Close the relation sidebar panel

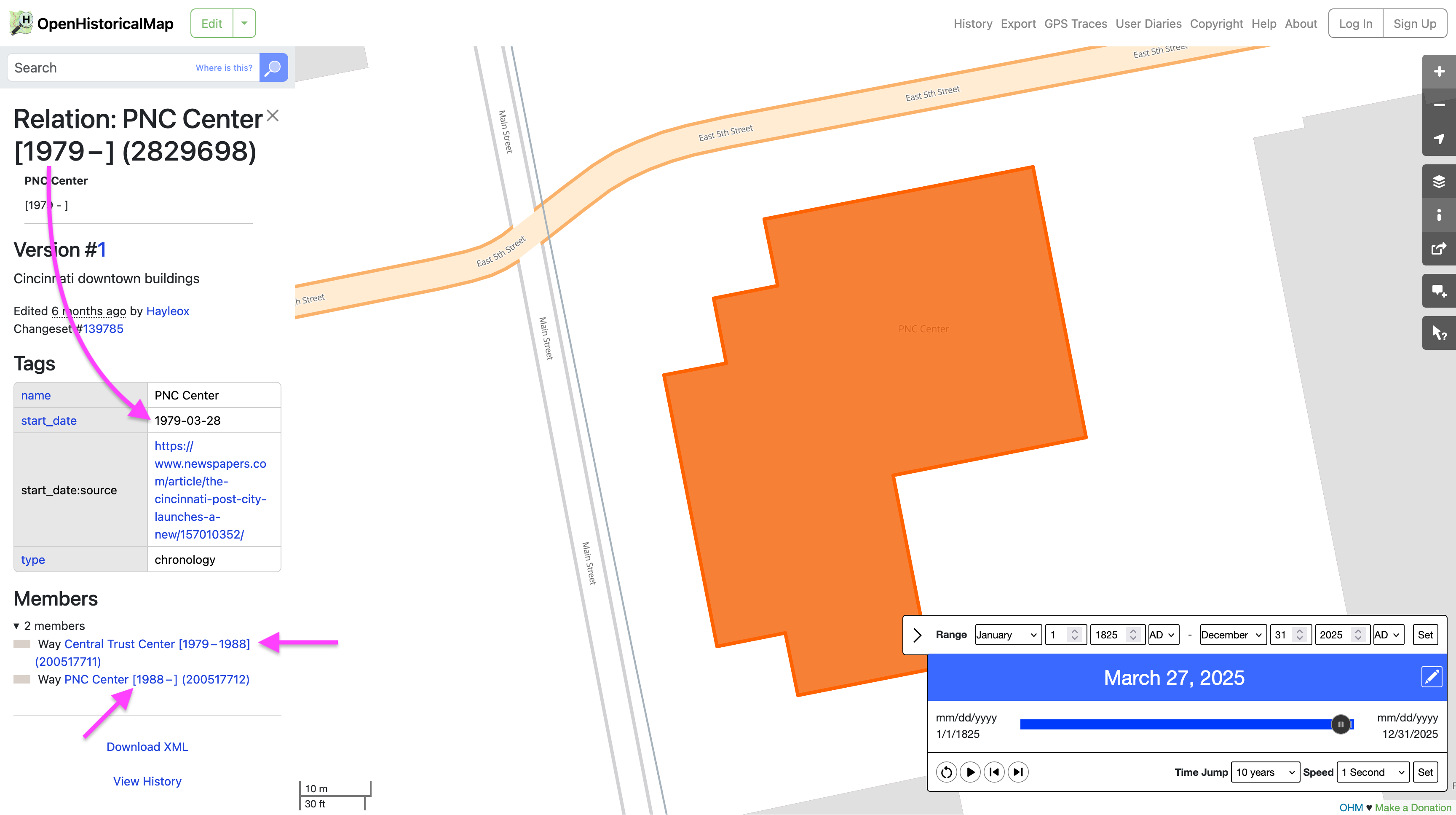[x=273, y=116]
